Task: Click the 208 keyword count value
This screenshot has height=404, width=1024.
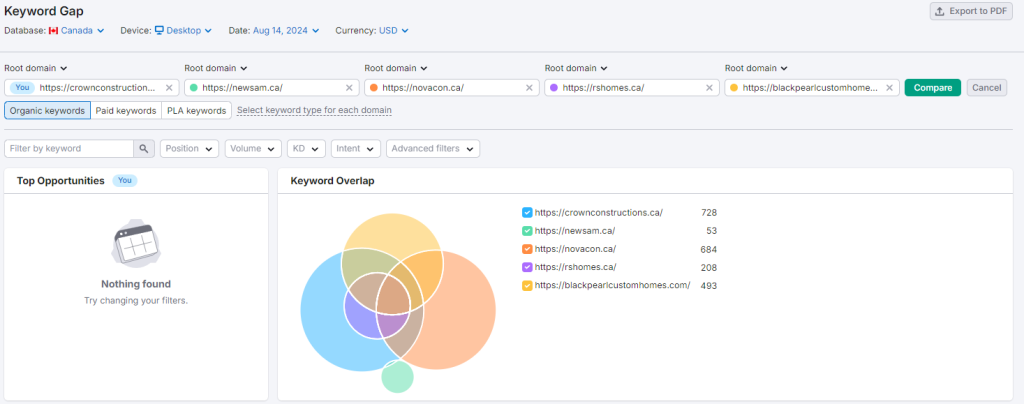Action: point(709,267)
